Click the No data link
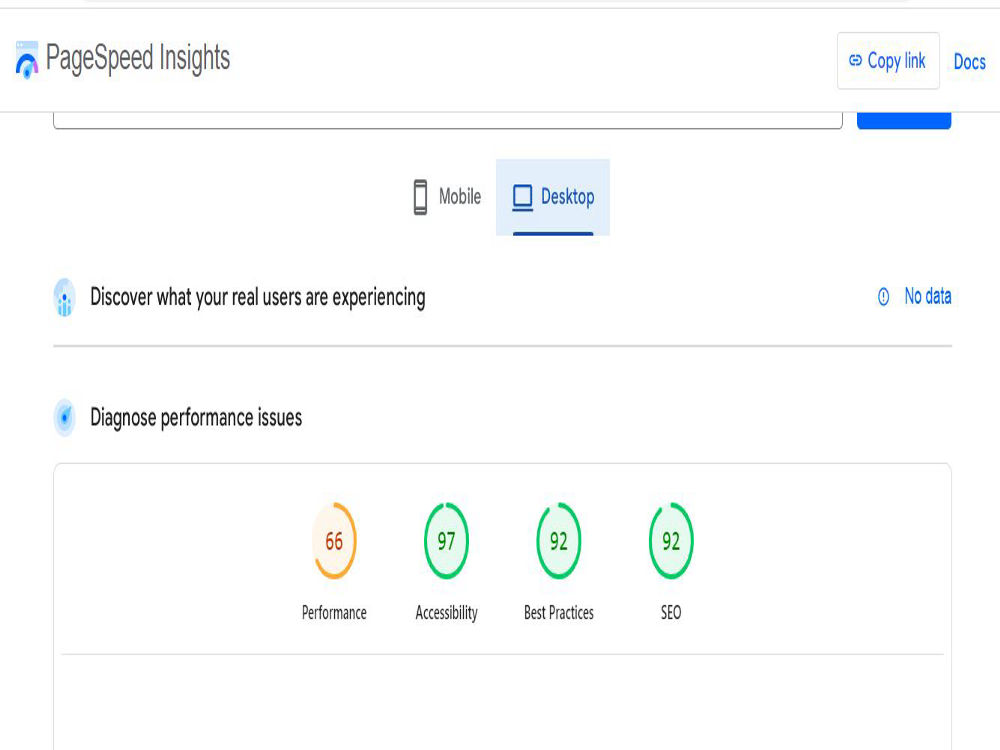 click(x=928, y=296)
